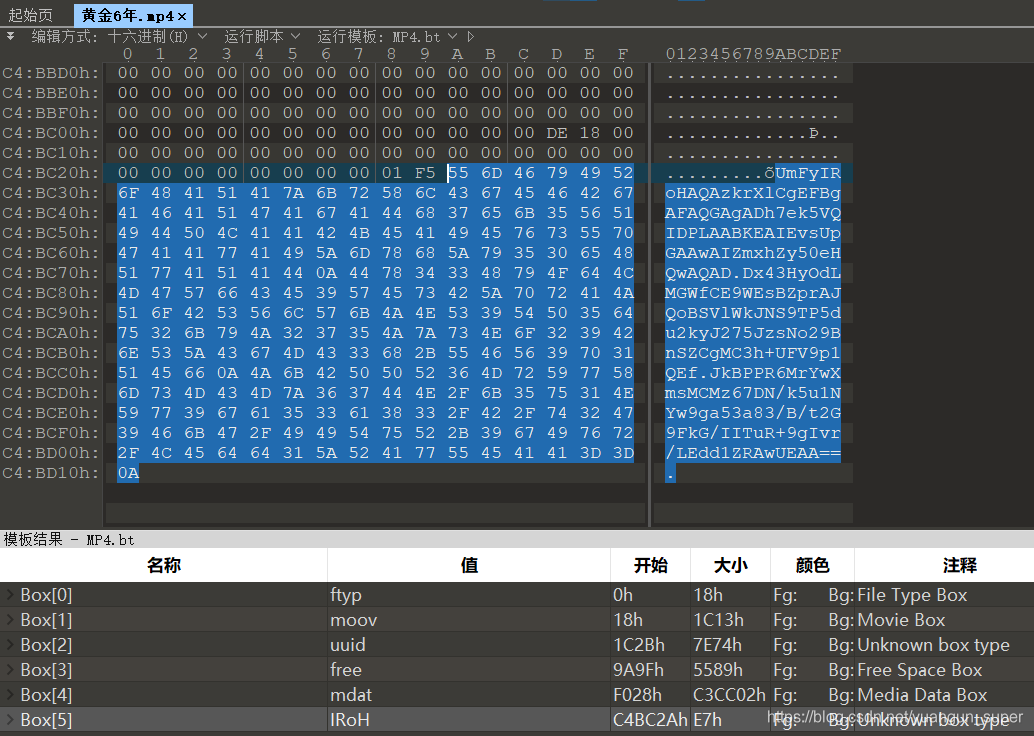Click the DE byte in the hex grid

click(556, 132)
